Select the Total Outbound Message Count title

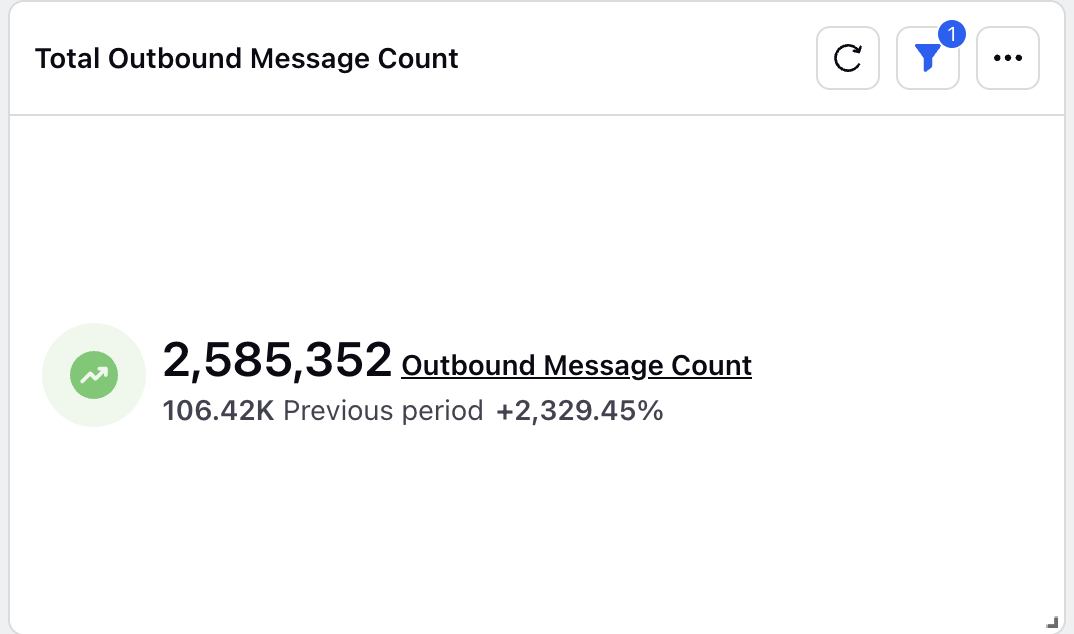[x=247, y=58]
